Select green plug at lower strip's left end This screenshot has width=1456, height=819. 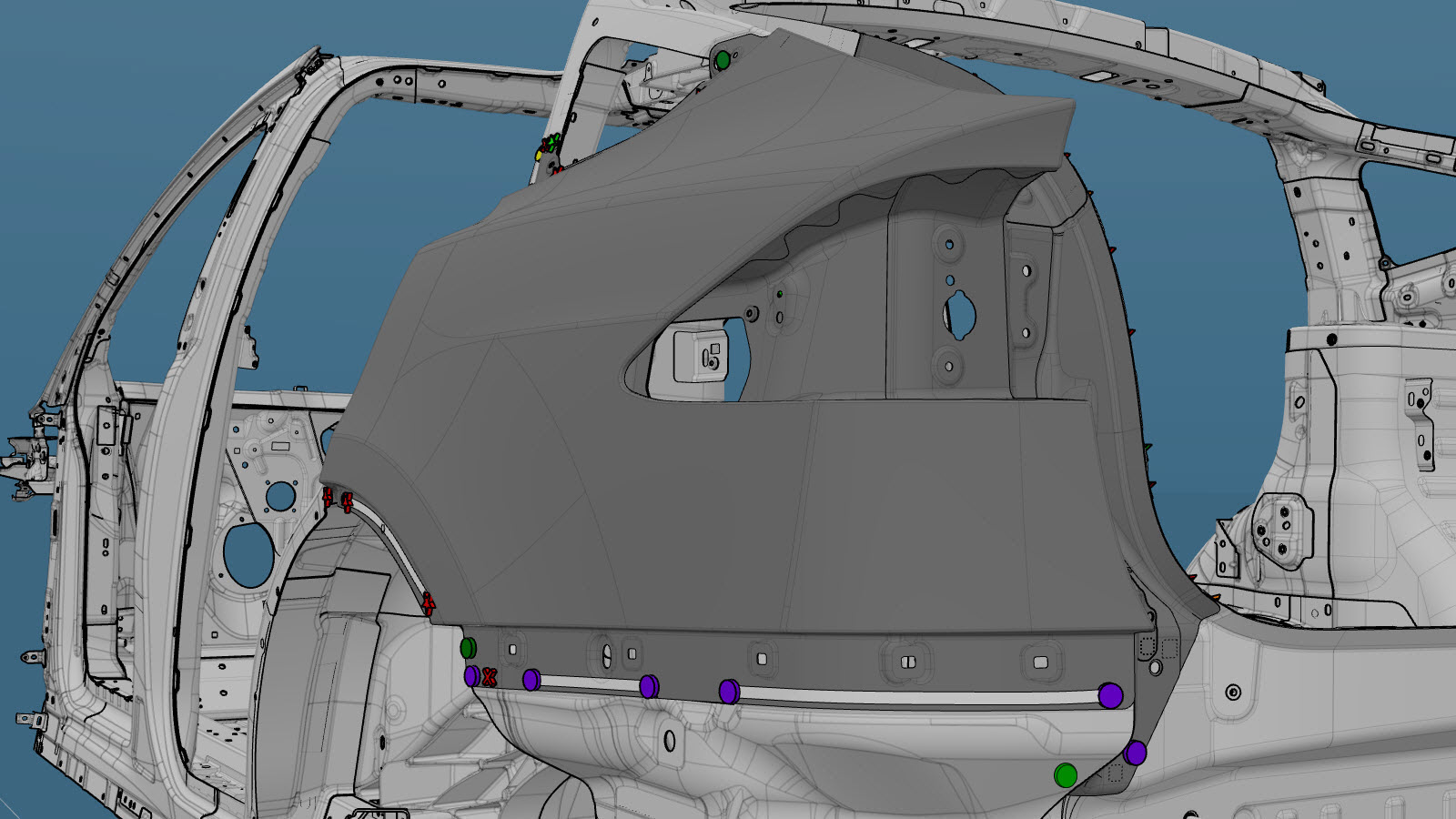468,648
